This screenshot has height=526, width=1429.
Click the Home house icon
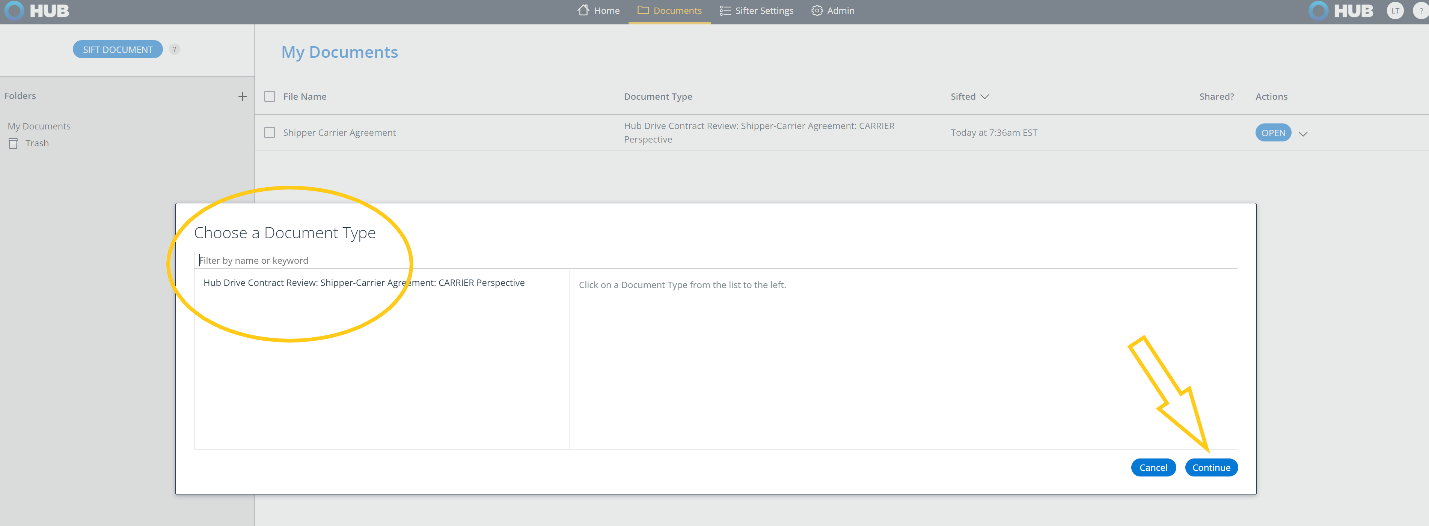(x=583, y=11)
